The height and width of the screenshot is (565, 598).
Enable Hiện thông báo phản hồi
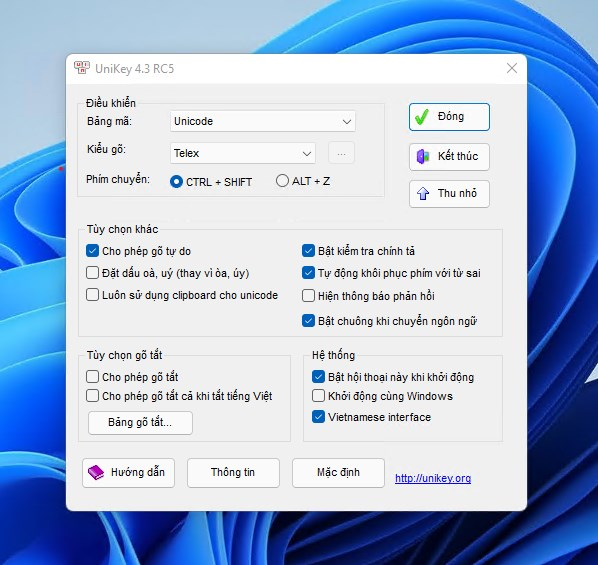click(308, 296)
